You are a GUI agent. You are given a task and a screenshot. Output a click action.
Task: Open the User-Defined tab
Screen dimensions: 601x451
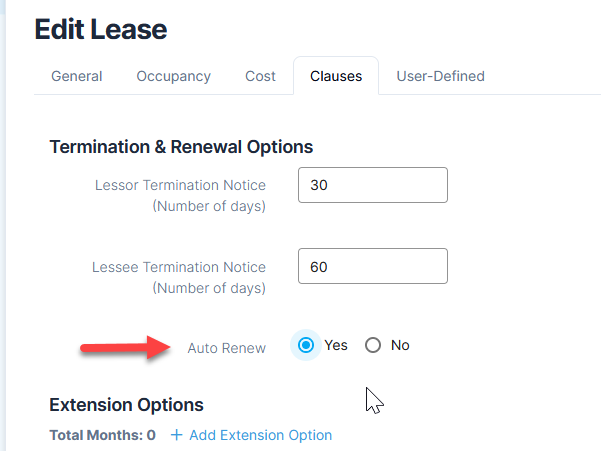coord(440,76)
